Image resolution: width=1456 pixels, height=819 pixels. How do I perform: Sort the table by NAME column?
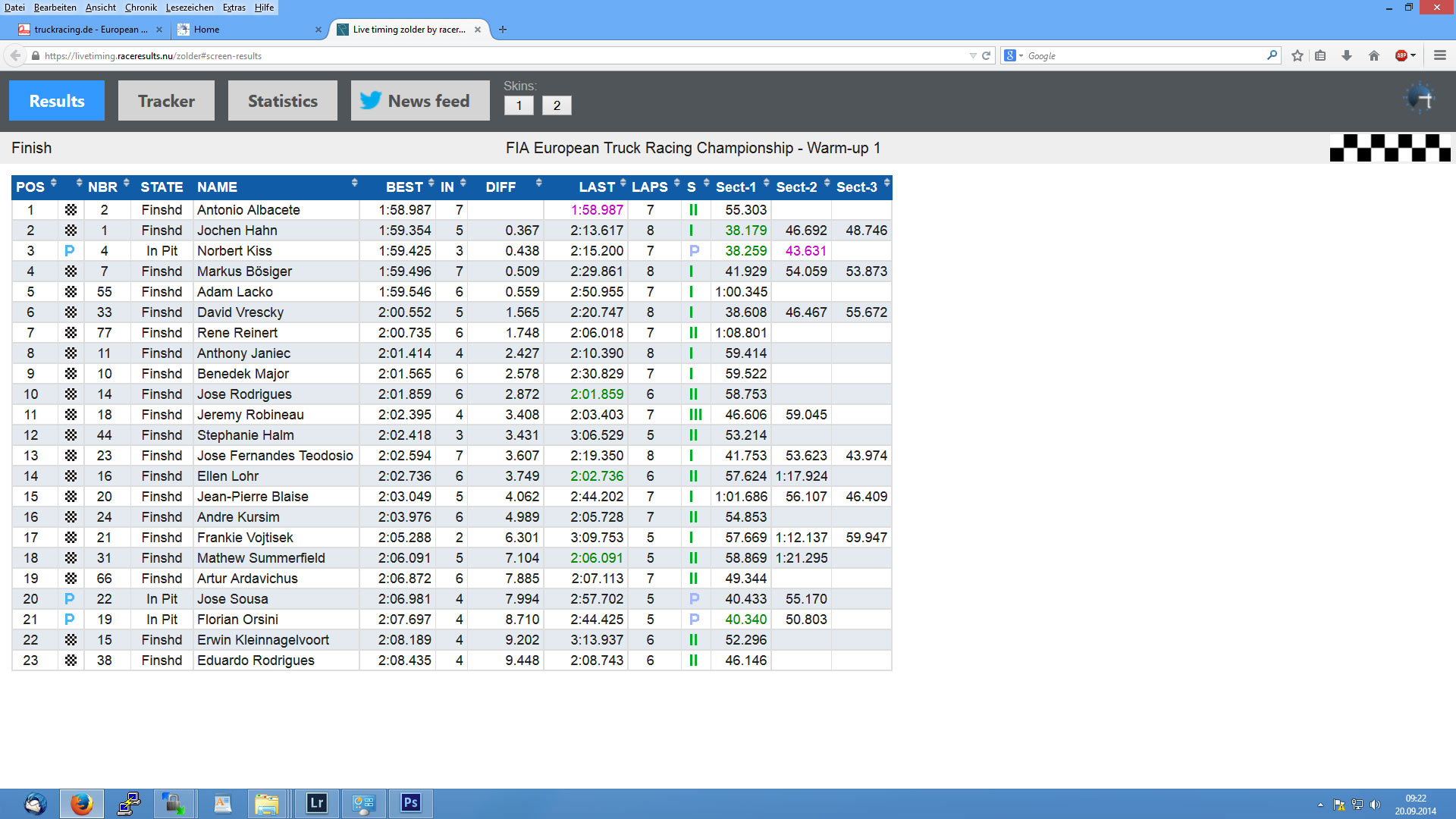coord(276,187)
